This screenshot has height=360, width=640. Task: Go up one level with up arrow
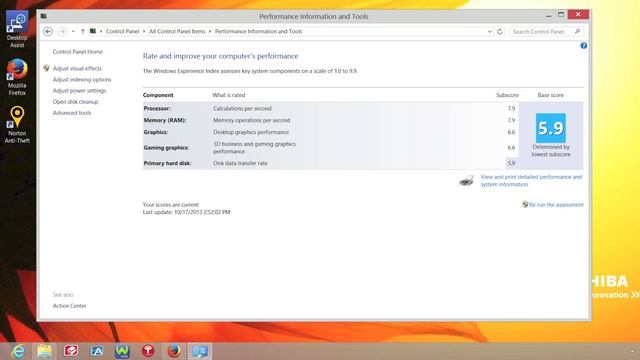coord(82,31)
